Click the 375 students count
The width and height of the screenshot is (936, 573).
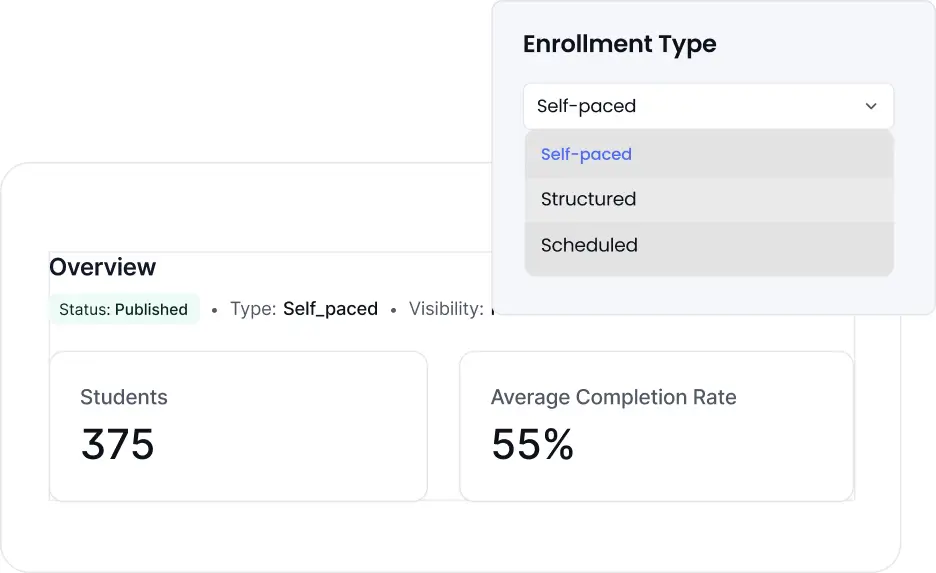point(118,445)
